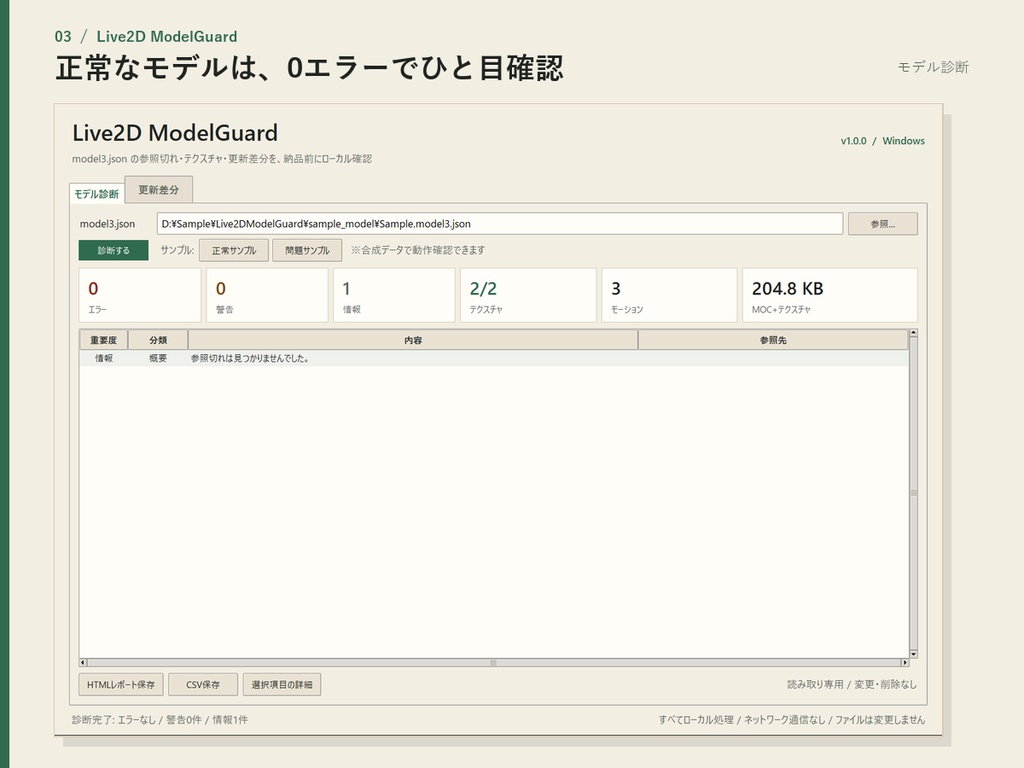Open the 更新差分 tab
1024x768 pixels.
coord(159,189)
